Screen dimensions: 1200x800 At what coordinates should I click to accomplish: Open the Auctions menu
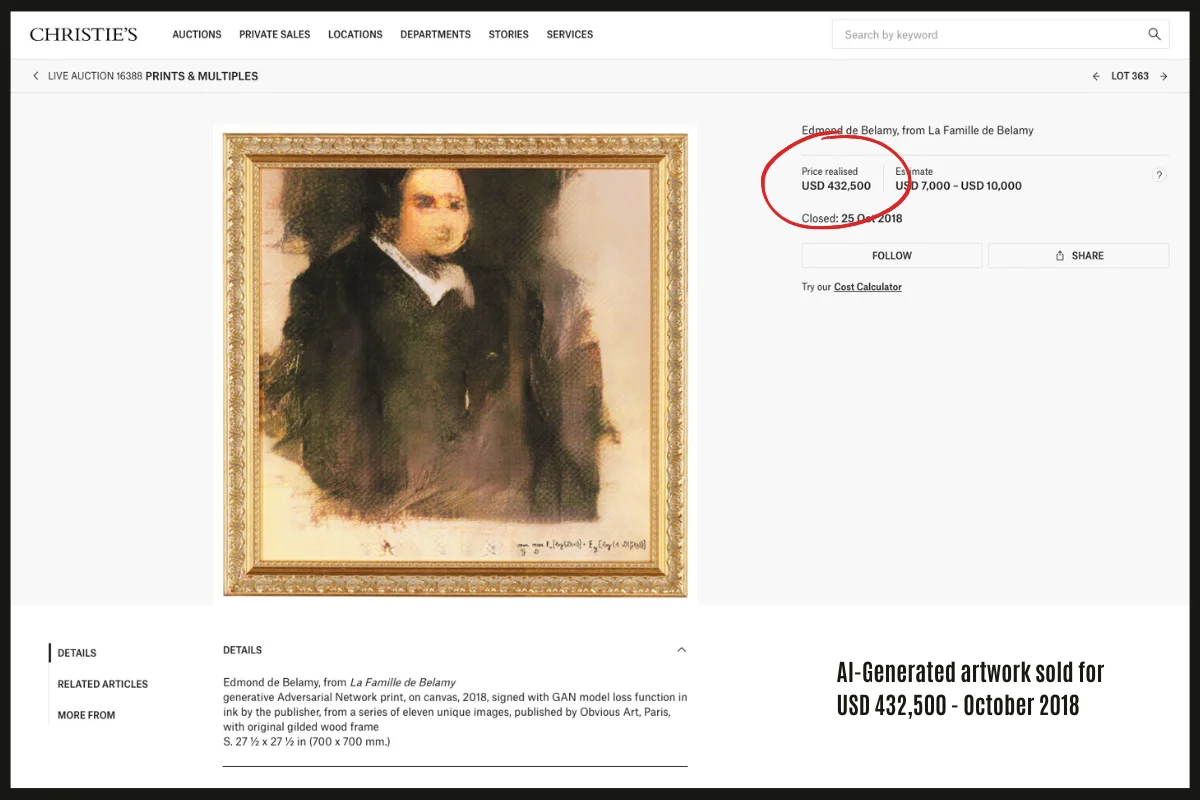[x=197, y=34]
